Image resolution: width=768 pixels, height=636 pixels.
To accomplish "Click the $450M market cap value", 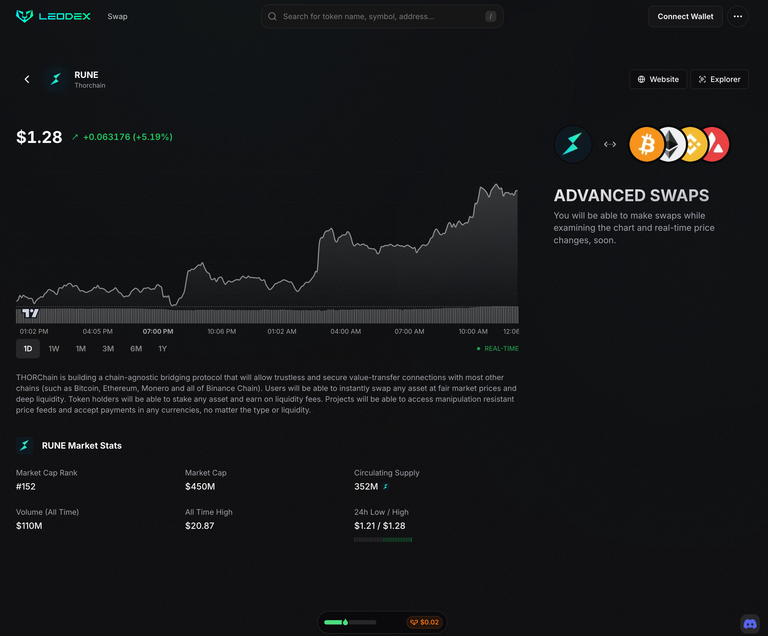I will [200, 487].
